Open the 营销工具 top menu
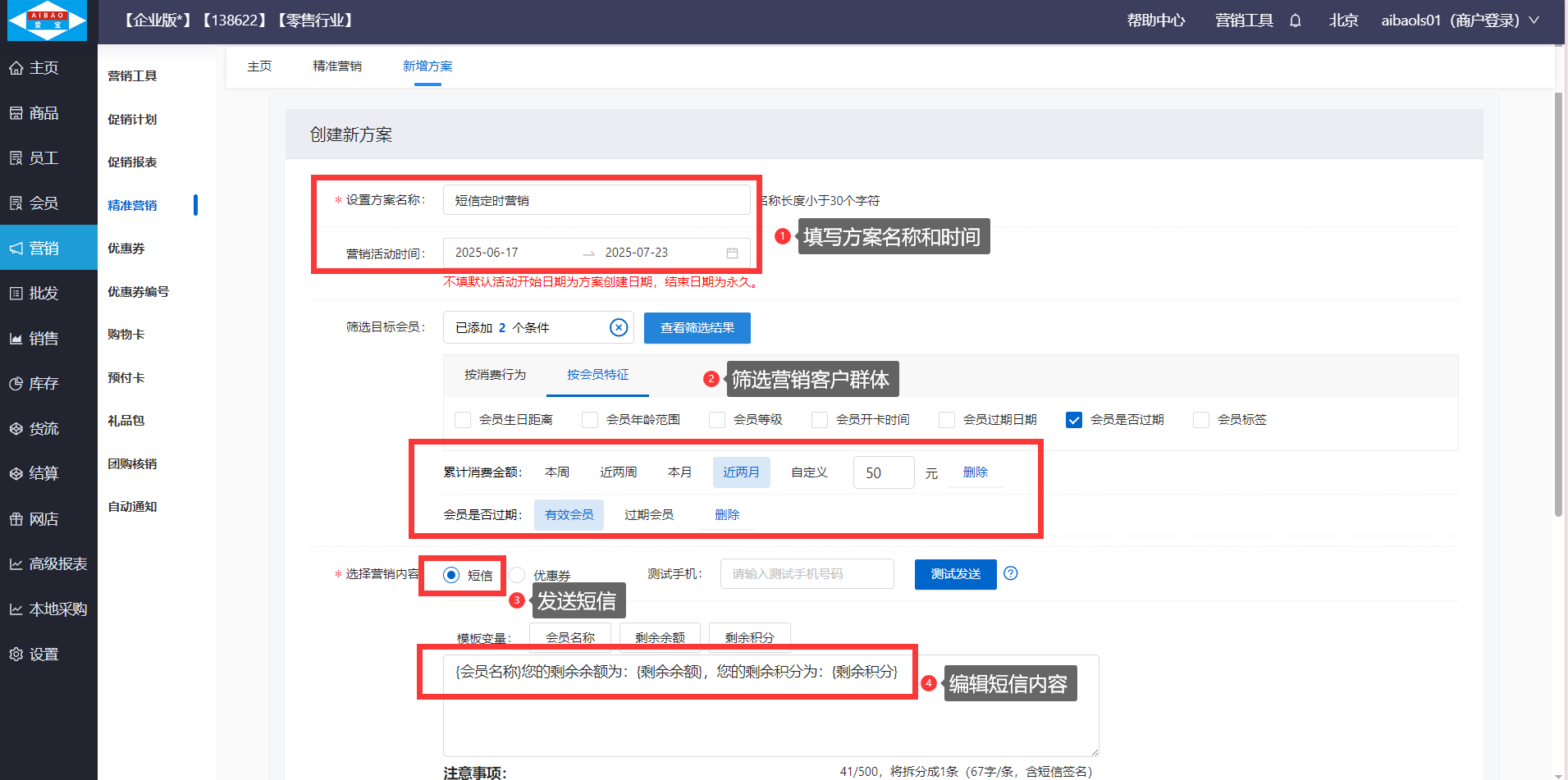This screenshot has width=1568, height=780. tap(1243, 21)
